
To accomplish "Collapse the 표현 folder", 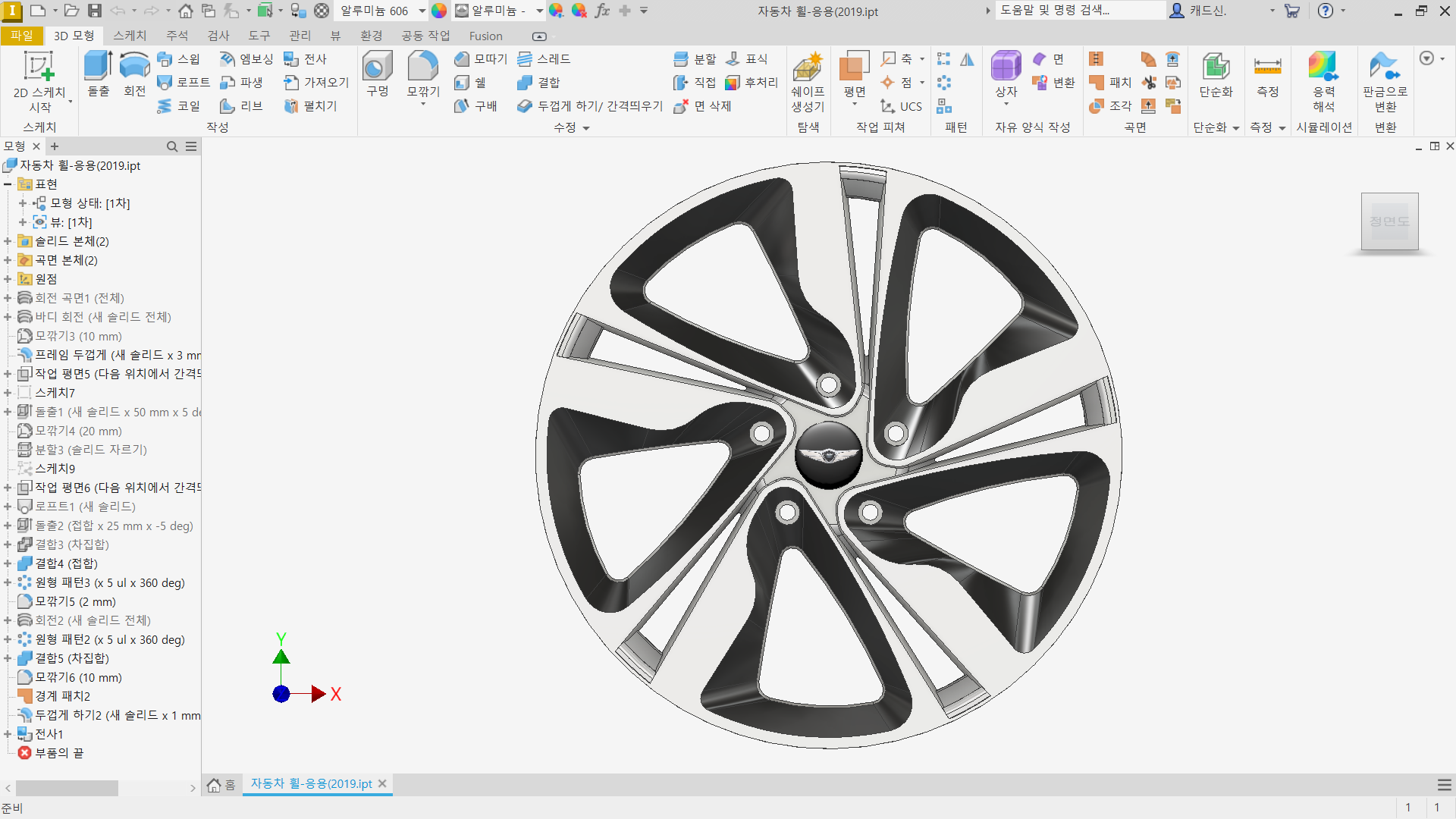I will (x=8, y=184).
